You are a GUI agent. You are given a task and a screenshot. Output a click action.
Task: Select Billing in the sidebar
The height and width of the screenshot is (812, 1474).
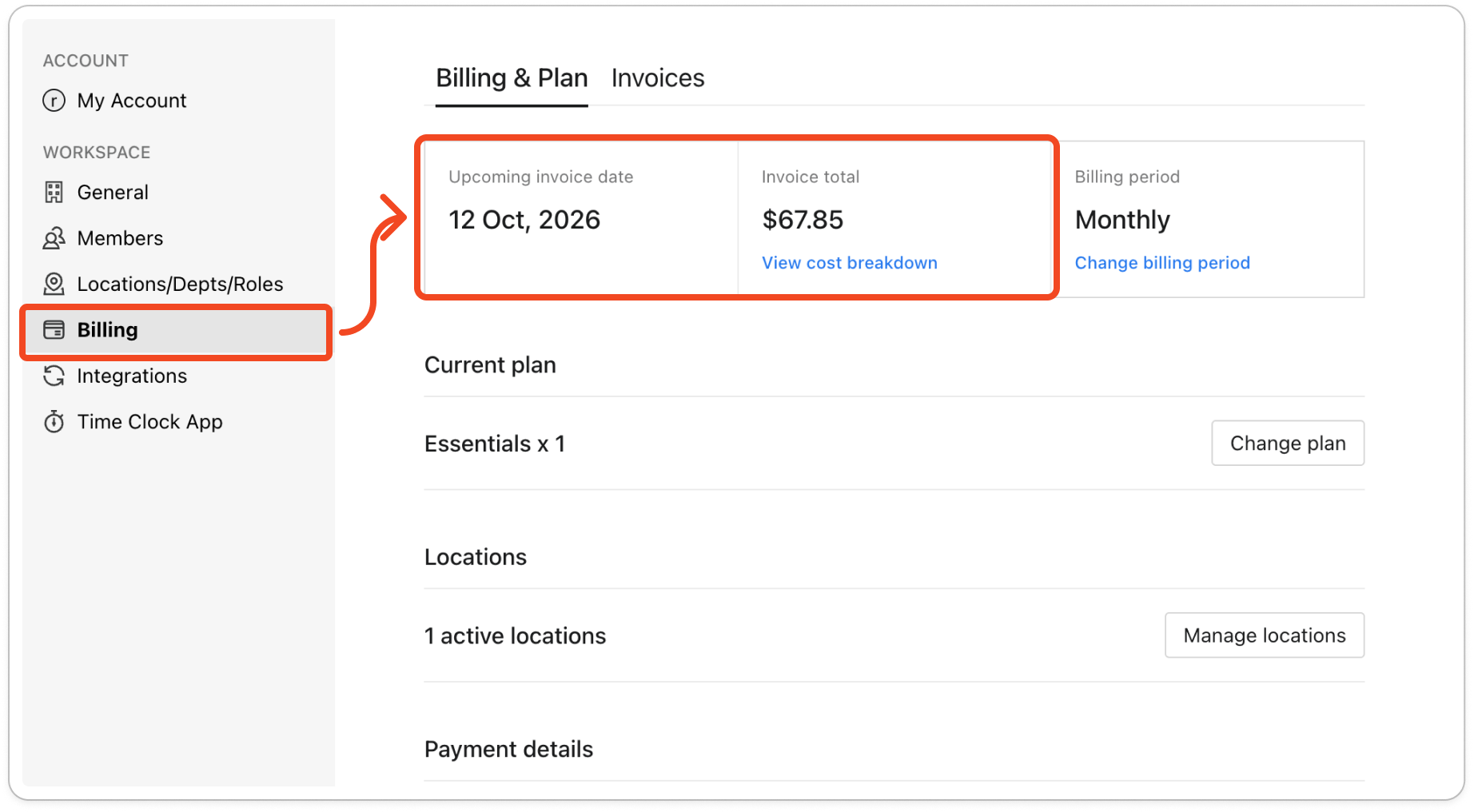pos(176,330)
